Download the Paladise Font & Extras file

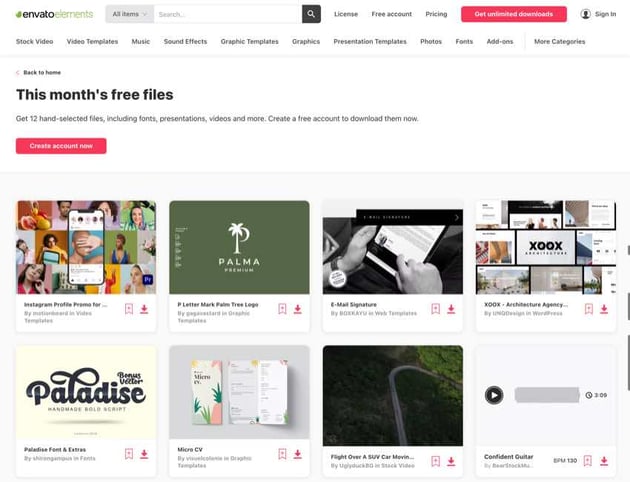(144, 454)
